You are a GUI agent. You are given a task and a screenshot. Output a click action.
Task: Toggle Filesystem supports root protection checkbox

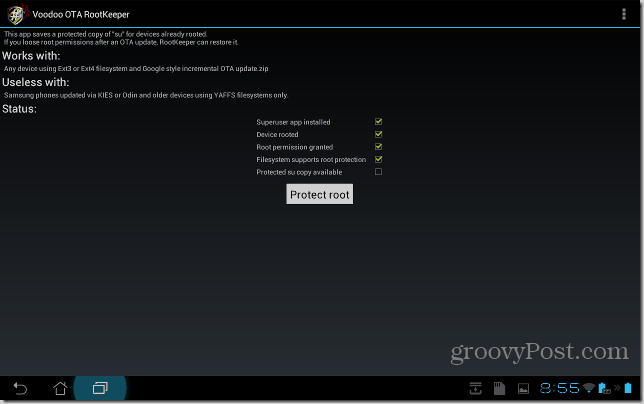[x=378, y=159]
